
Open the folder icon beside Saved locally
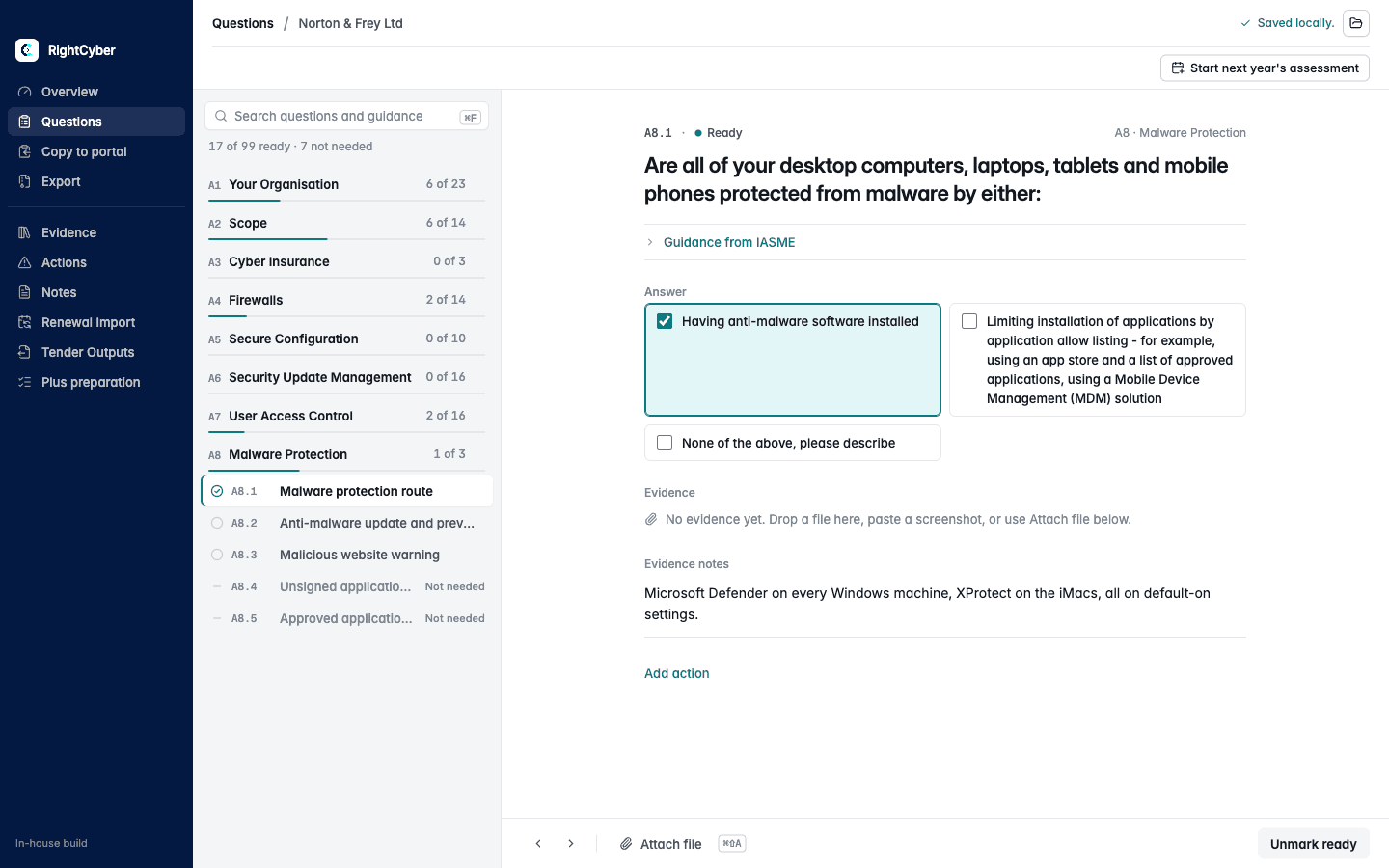1356,23
